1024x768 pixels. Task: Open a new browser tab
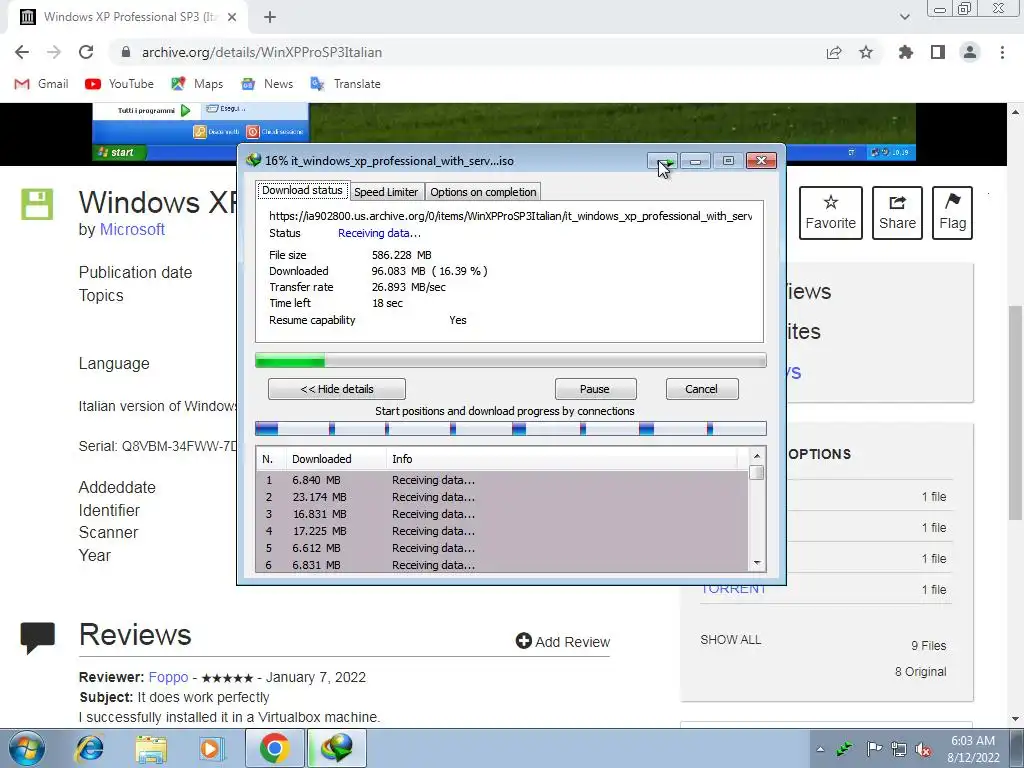point(270,17)
